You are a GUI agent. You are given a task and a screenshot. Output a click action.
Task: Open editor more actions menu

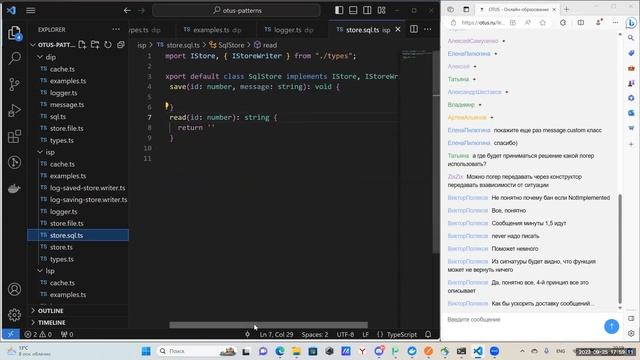coord(427,29)
